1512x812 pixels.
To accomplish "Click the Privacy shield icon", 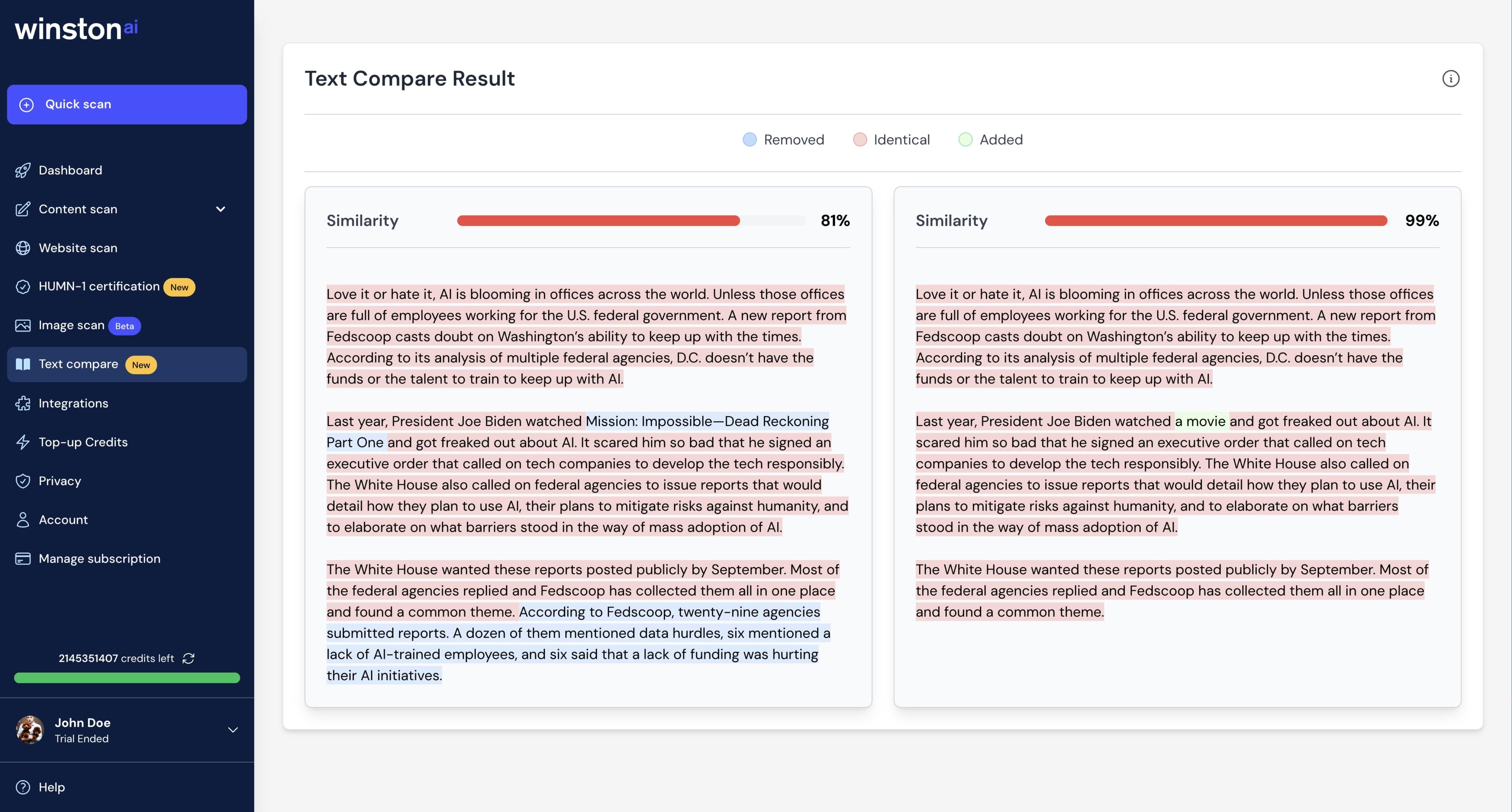I will click(23, 481).
